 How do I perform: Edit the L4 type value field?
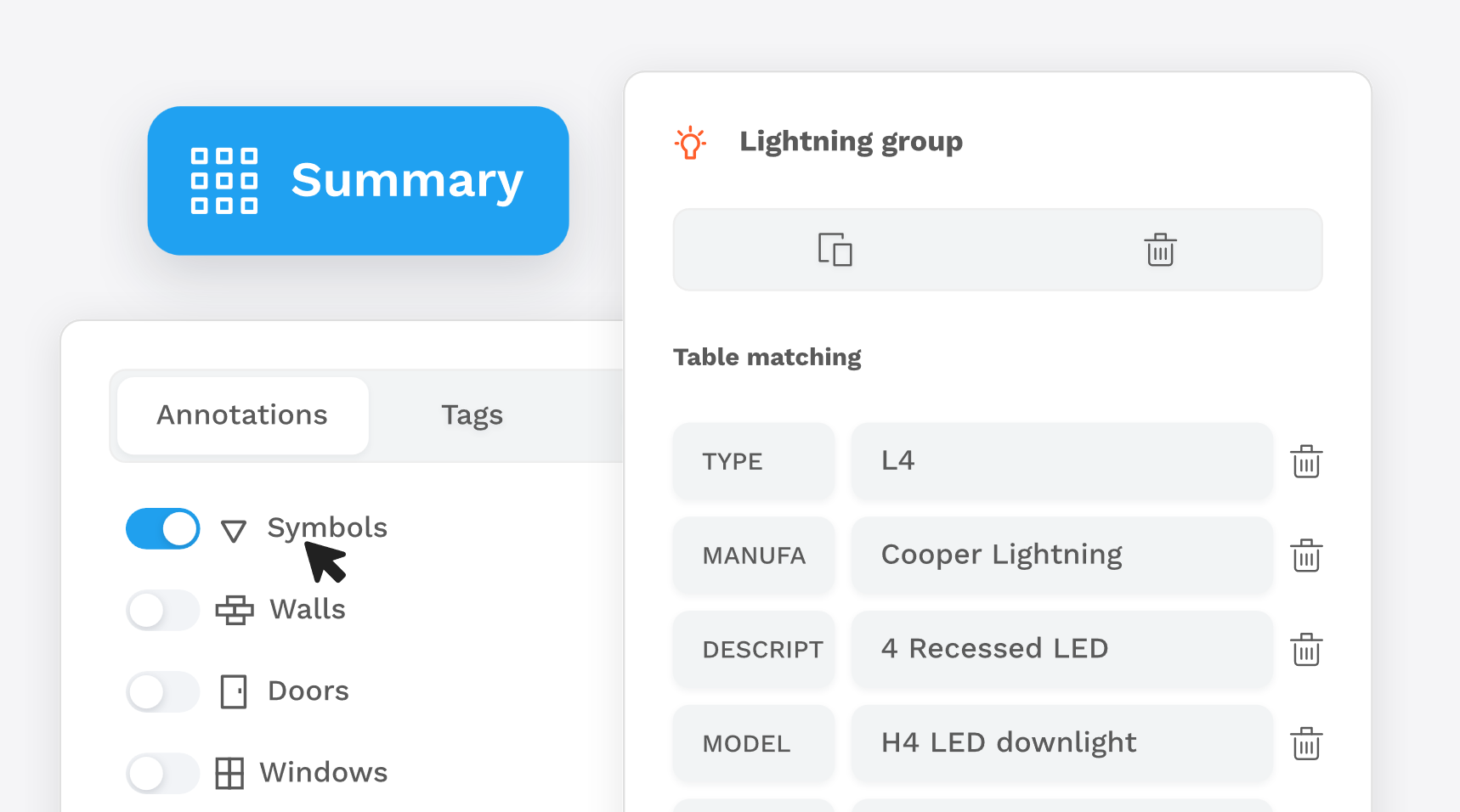click(x=1061, y=461)
